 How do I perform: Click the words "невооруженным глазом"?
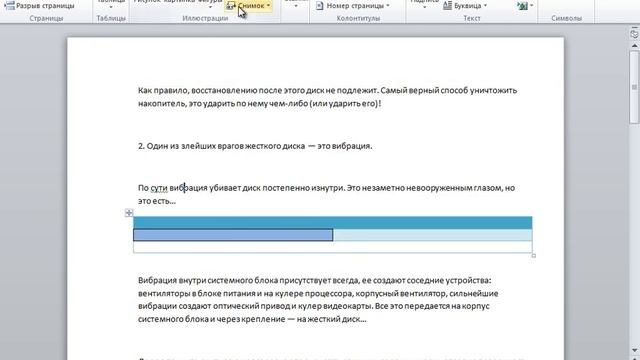tap(454, 188)
